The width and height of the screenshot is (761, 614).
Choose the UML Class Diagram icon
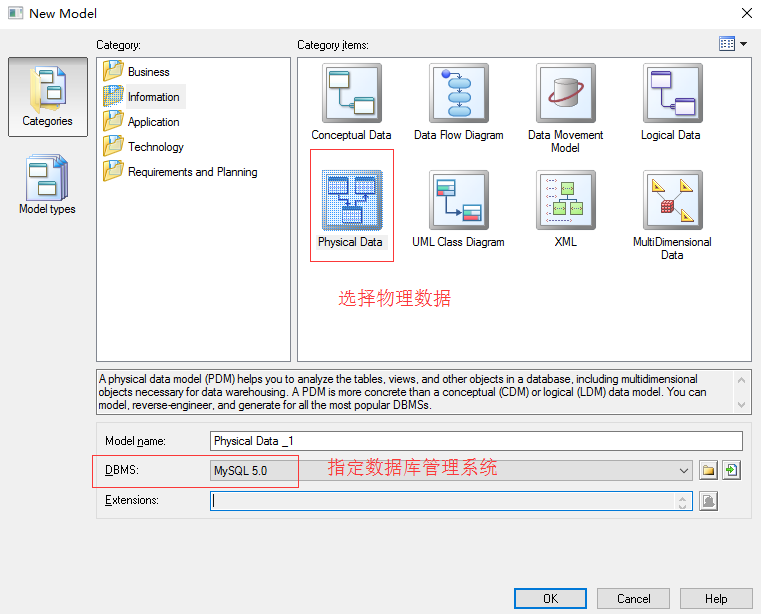[459, 199]
